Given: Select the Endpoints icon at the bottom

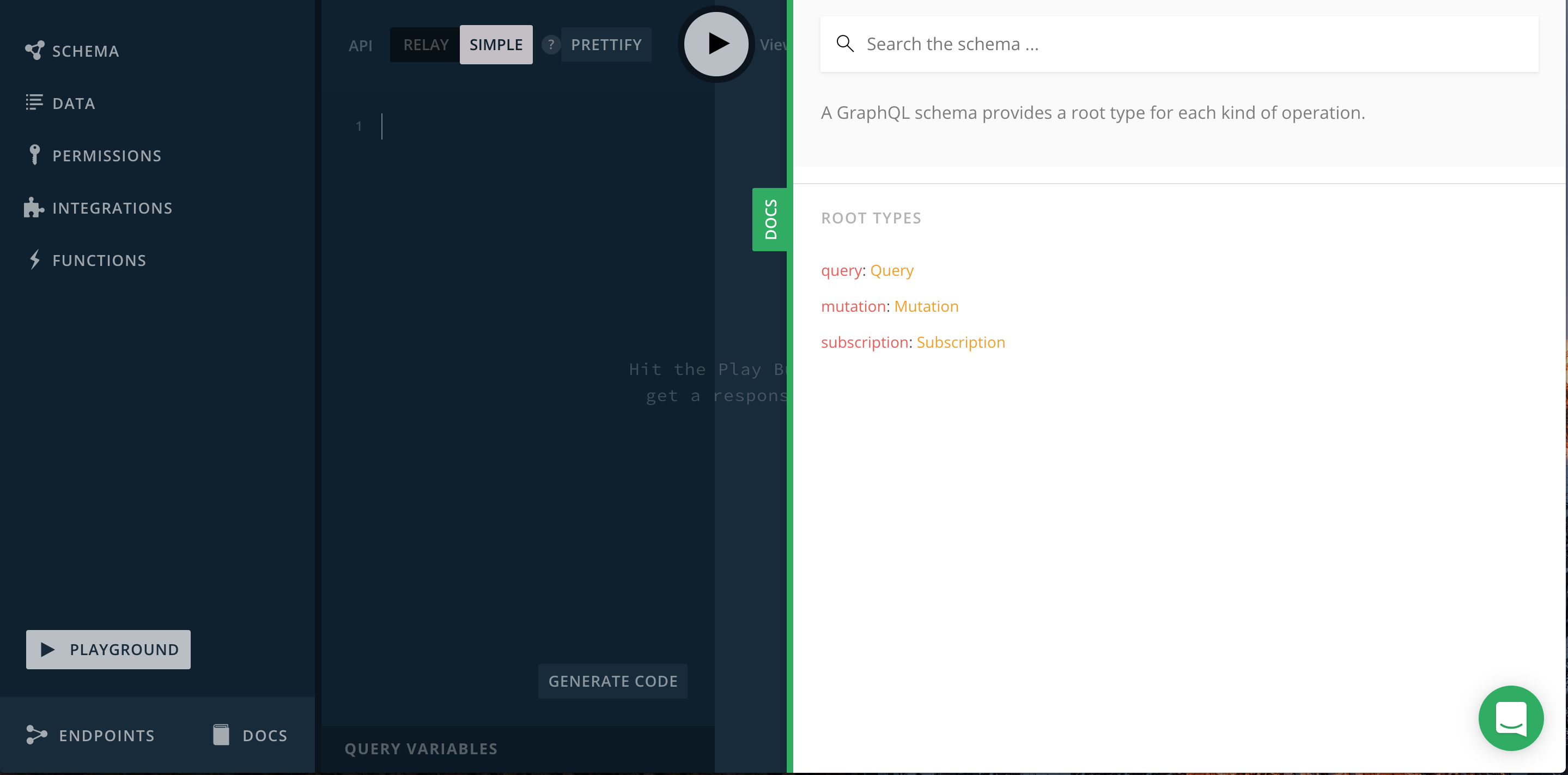Looking at the screenshot, I should [x=35, y=735].
